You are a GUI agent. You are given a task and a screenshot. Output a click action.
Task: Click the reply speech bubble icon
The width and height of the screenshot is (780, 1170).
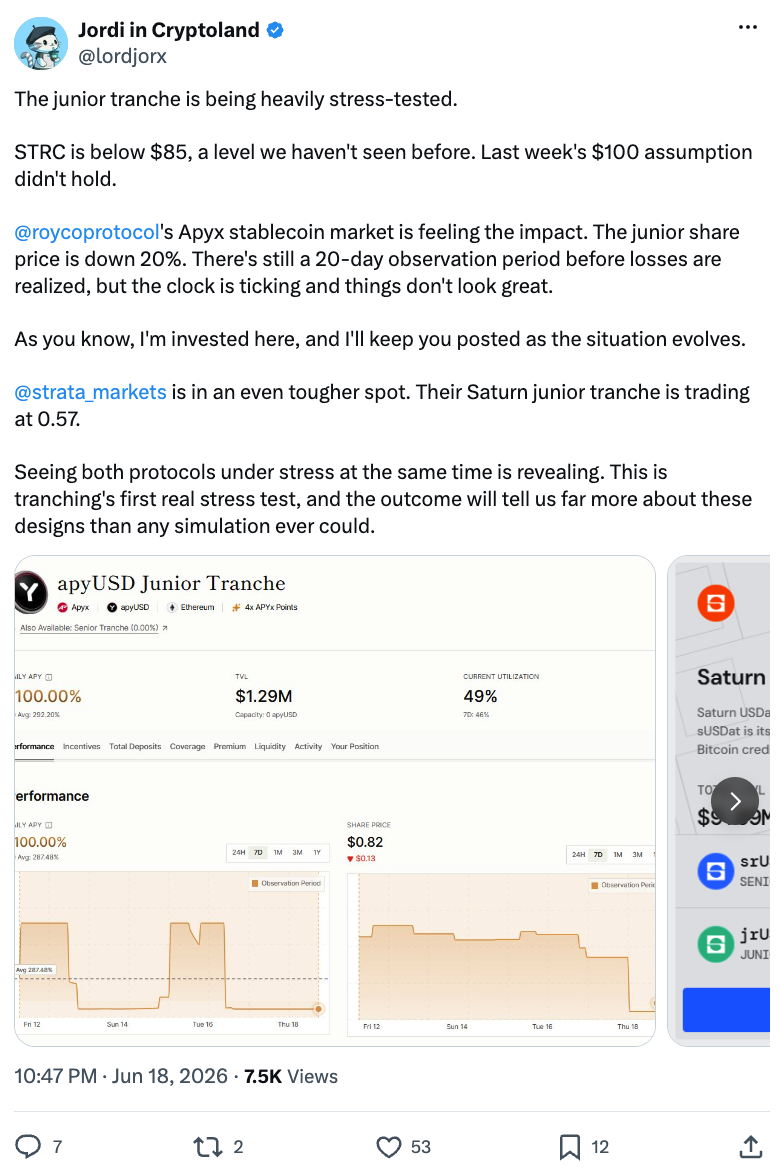pyautogui.click(x=28, y=1146)
